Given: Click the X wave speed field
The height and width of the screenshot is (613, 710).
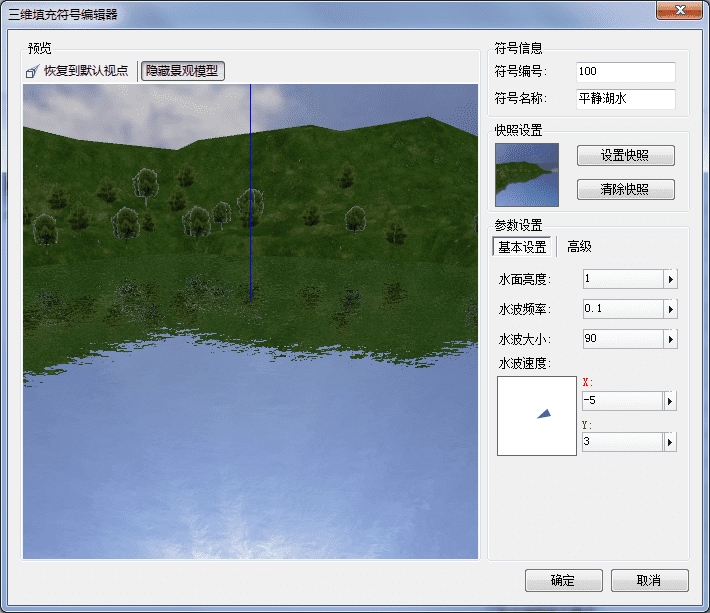Looking at the screenshot, I should [623, 401].
